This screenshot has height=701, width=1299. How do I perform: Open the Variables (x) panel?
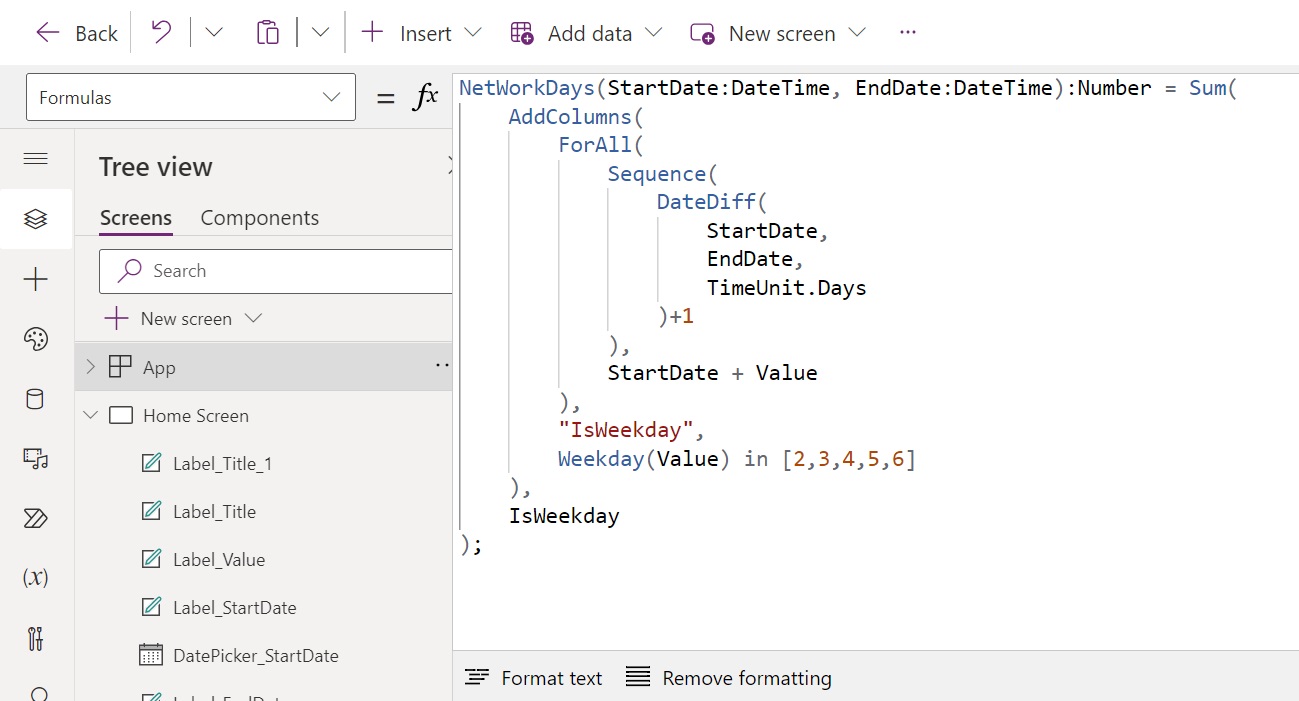click(36, 577)
